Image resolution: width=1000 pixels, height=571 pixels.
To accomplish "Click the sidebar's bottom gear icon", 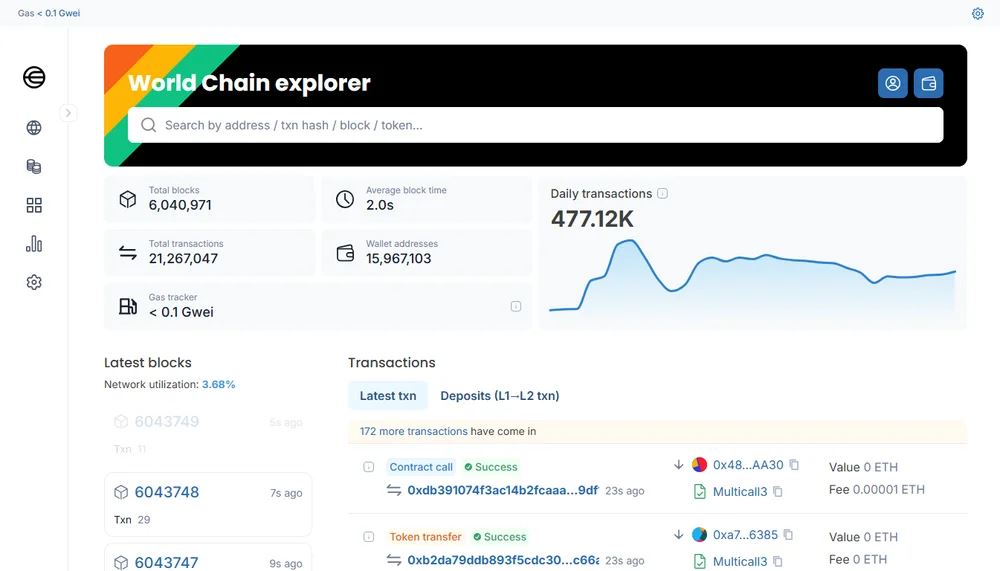I will [x=34, y=282].
